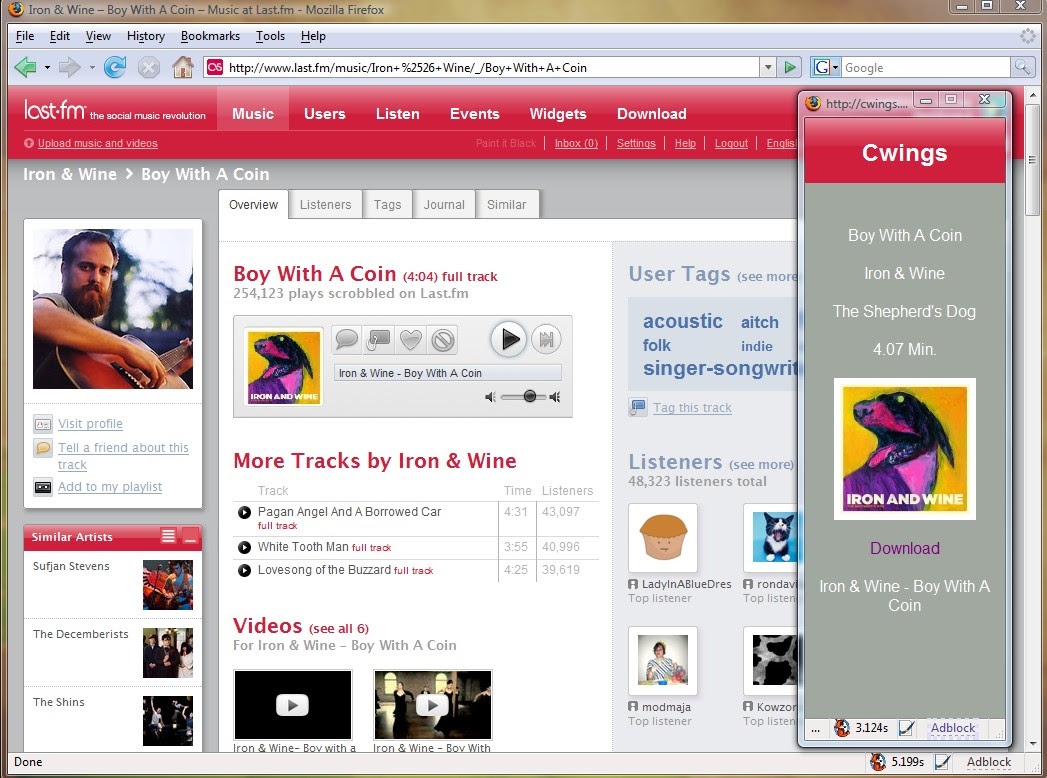1047x778 pixels.
Task: Click the Sufjan Stevens artist thumbnail
Action: [168, 585]
